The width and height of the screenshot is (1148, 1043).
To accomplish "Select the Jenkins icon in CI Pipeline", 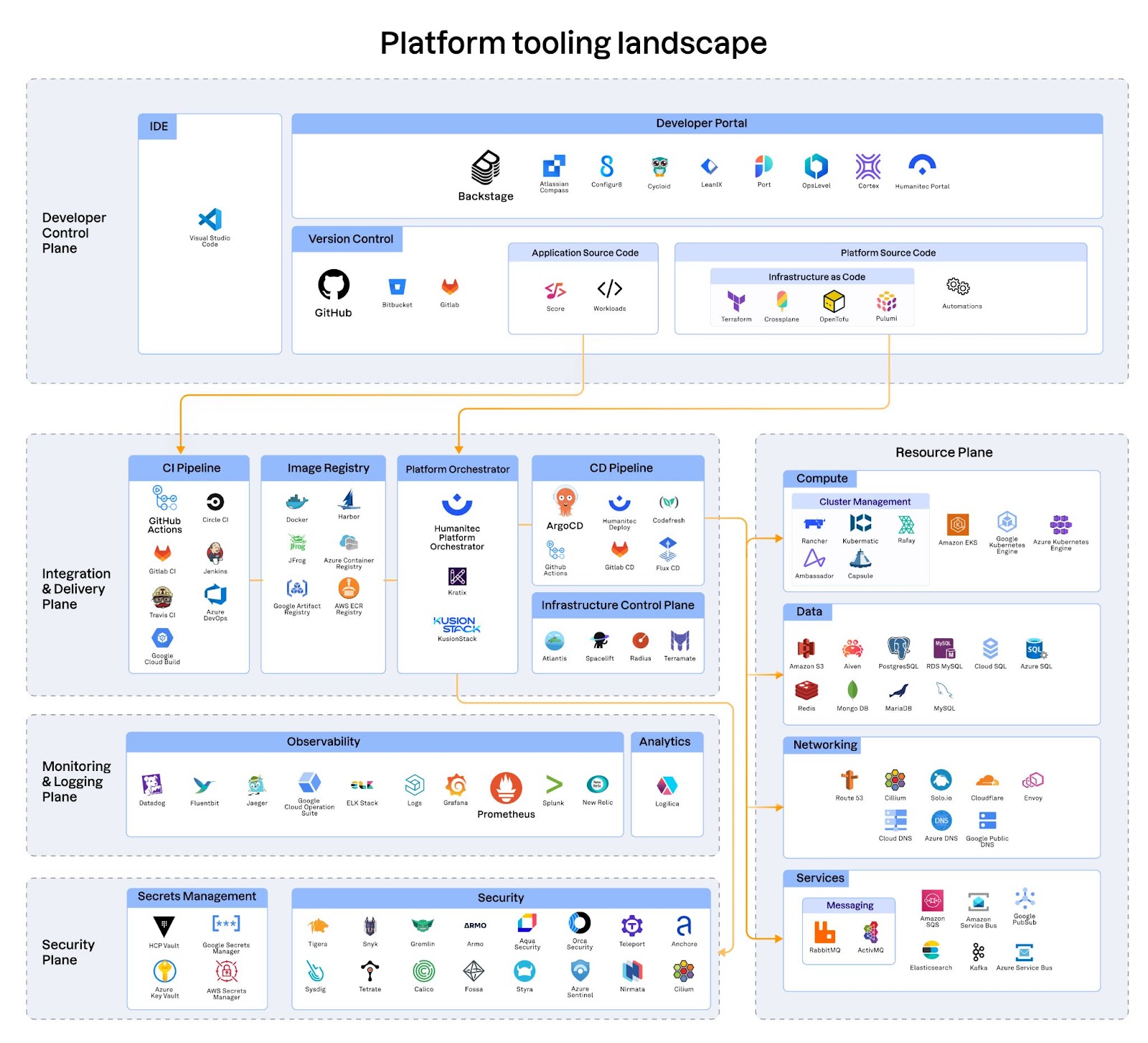I will (x=215, y=553).
